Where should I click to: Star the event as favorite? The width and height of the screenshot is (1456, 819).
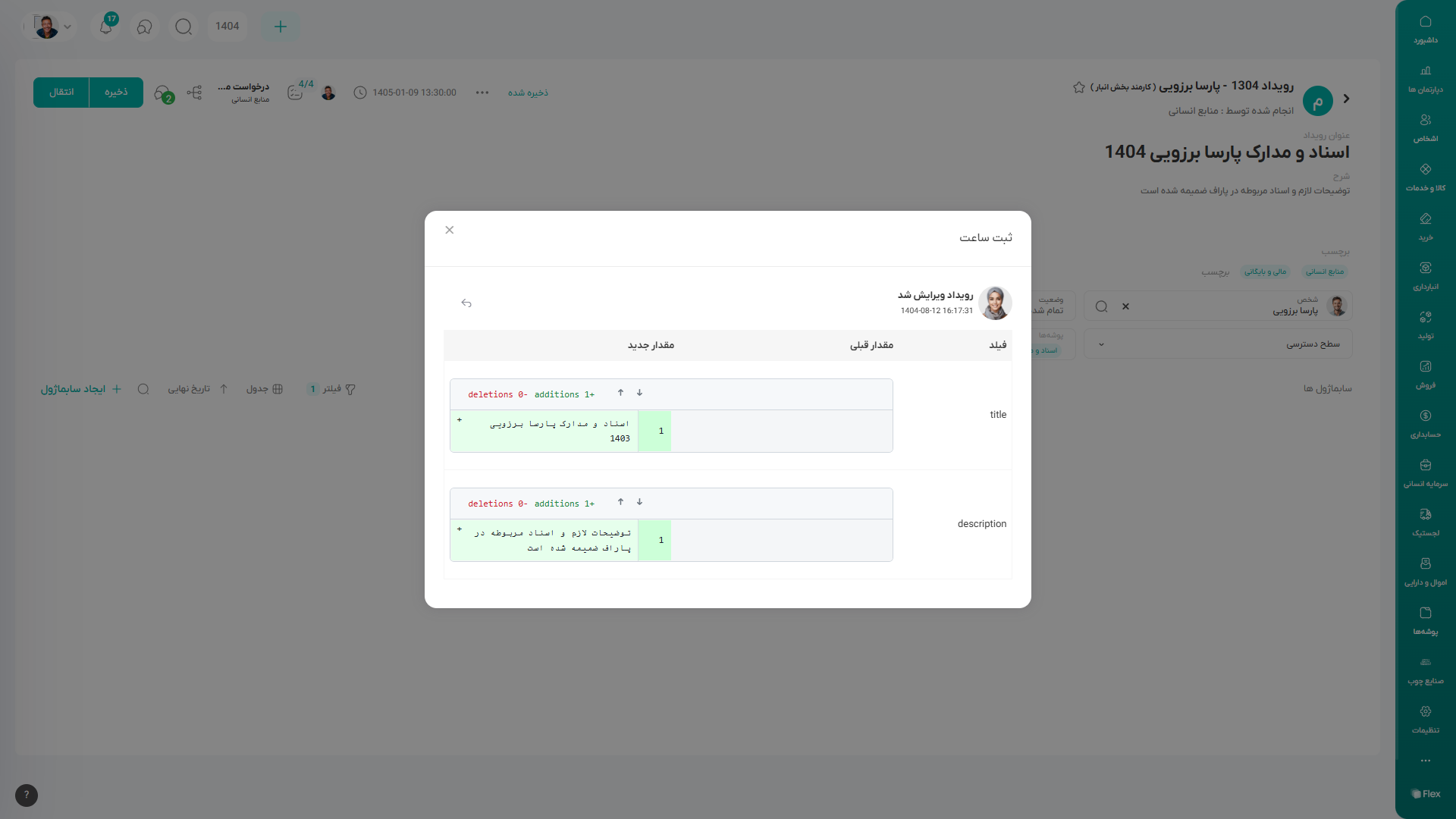(x=1079, y=87)
